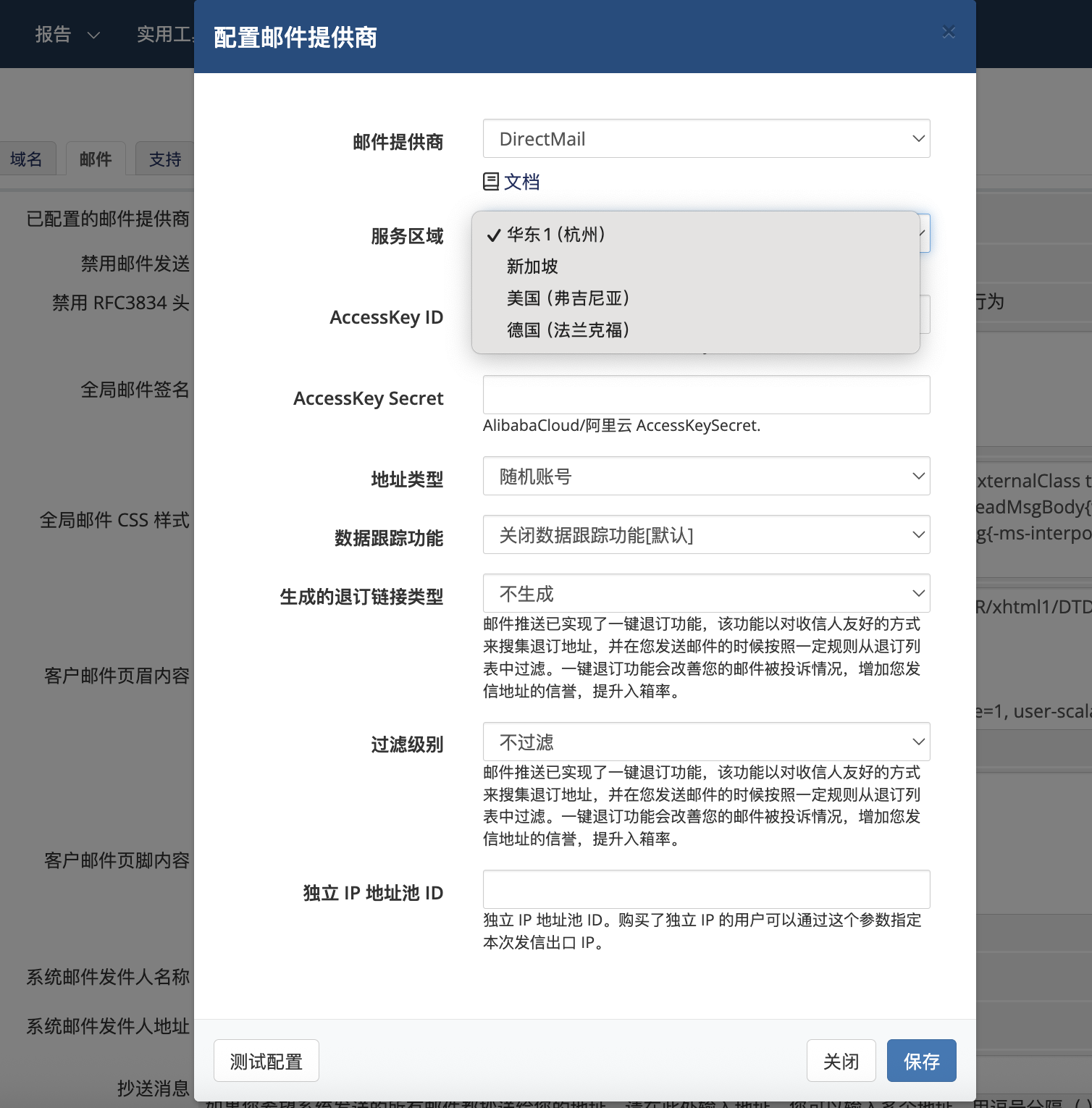Click the 文档 documentation book icon
The image size is (1092, 1108).
point(491,182)
